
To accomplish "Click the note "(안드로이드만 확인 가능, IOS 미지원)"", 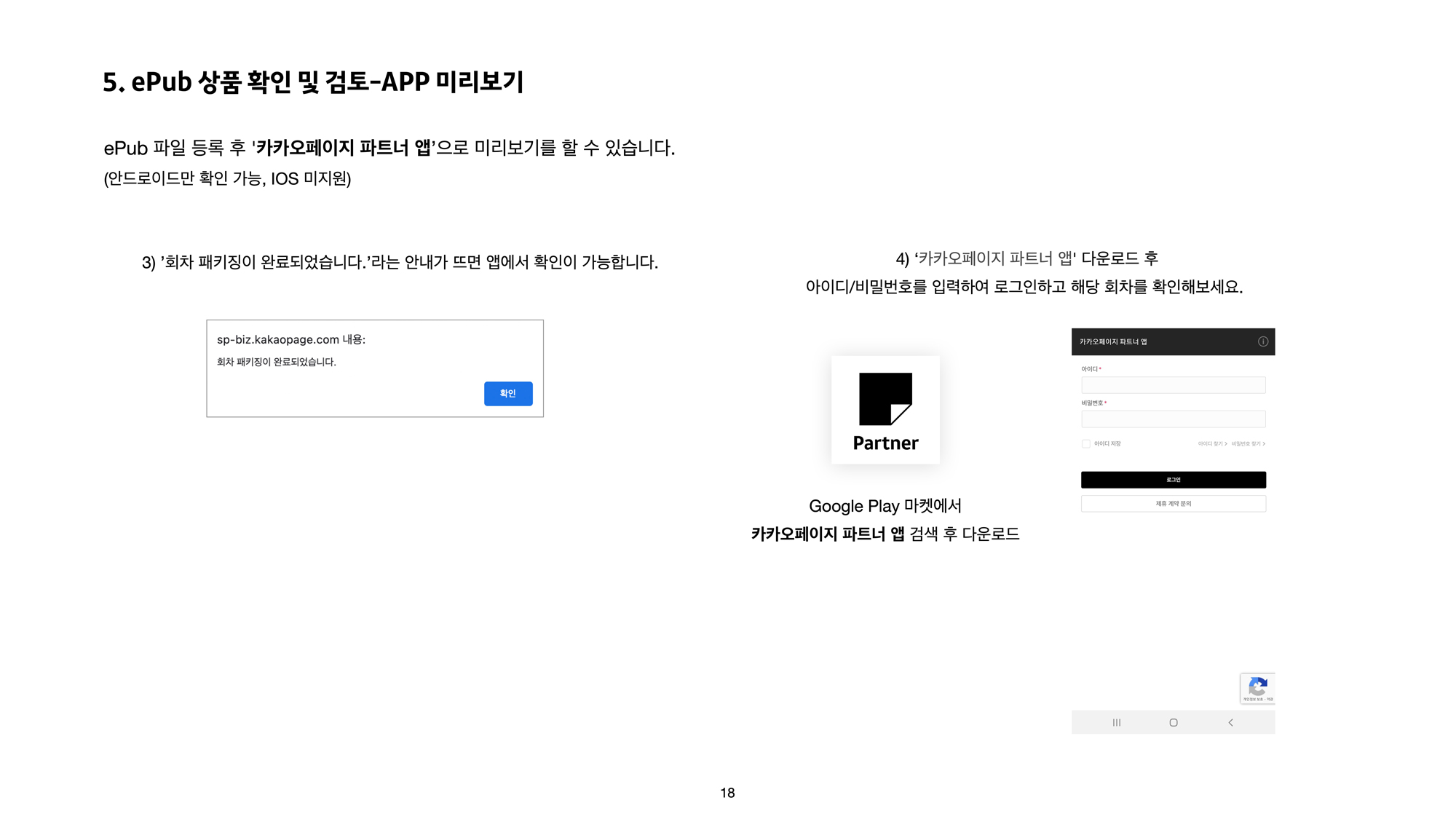I will click(x=227, y=178).
